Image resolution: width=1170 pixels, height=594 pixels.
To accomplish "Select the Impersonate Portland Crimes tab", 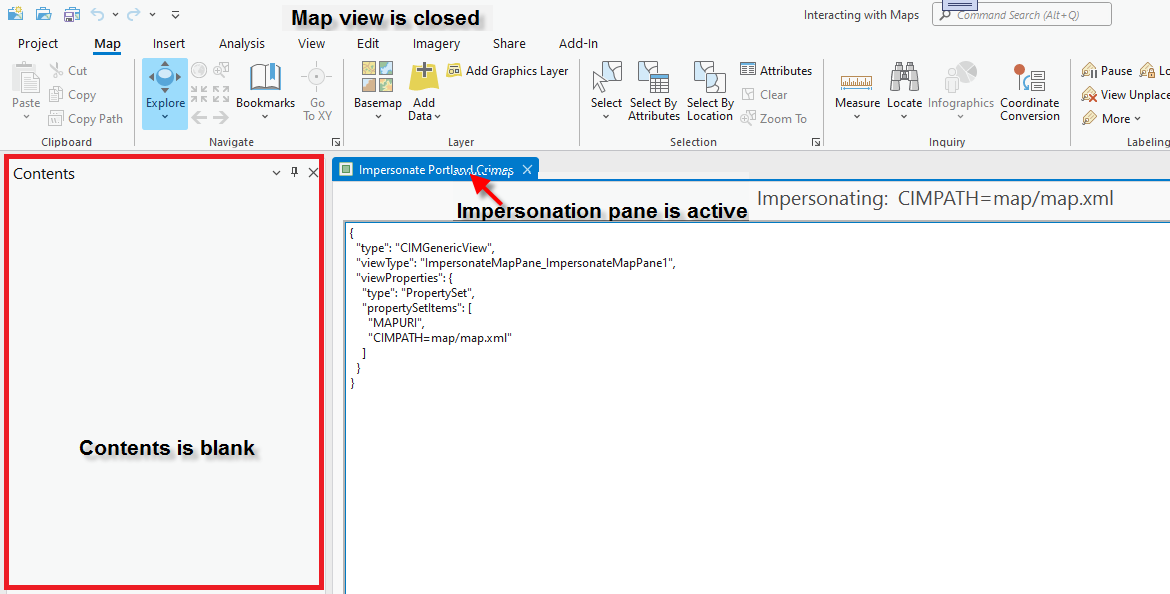I will pos(430,168).
